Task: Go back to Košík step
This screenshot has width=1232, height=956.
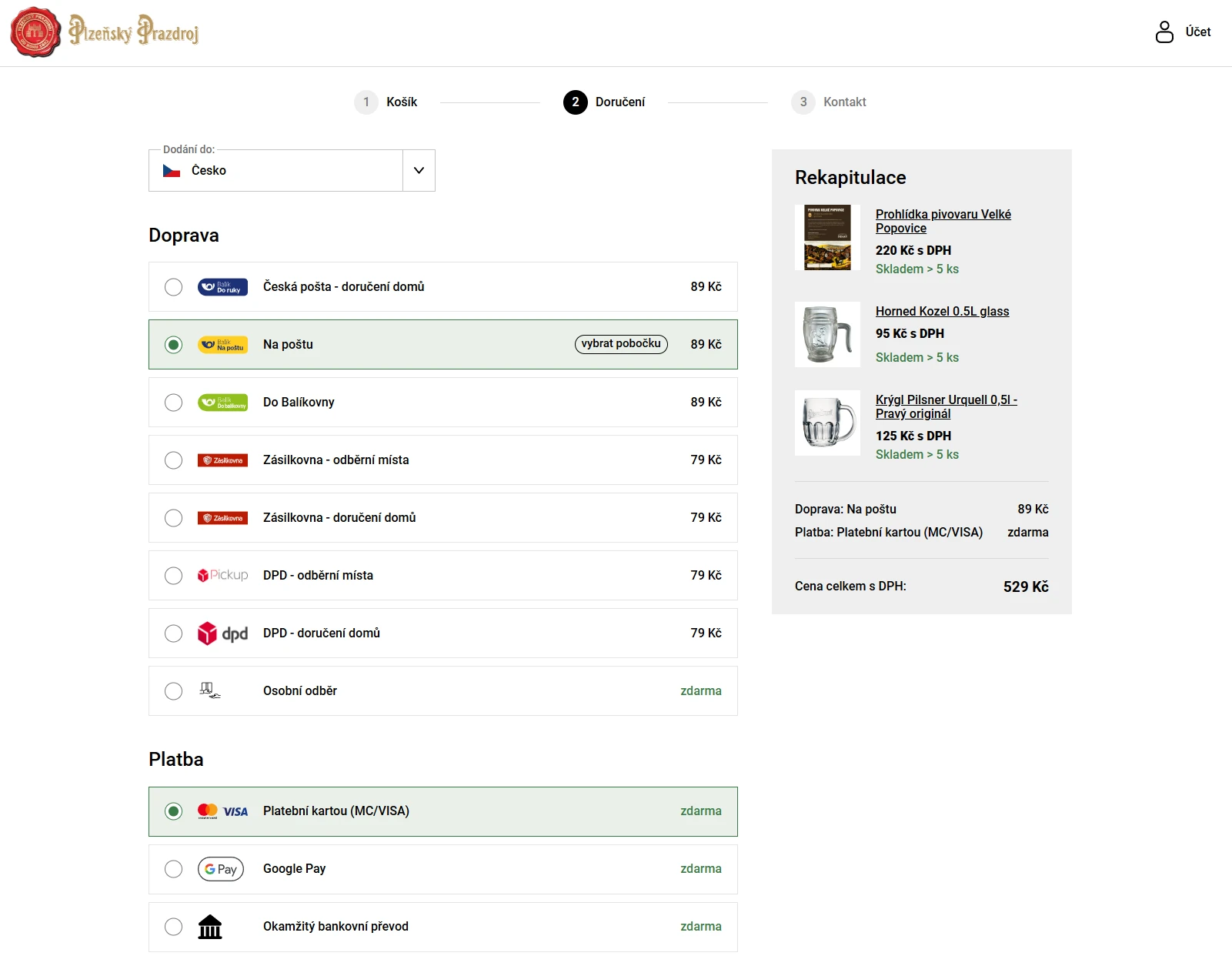Action: click(386, 102)
